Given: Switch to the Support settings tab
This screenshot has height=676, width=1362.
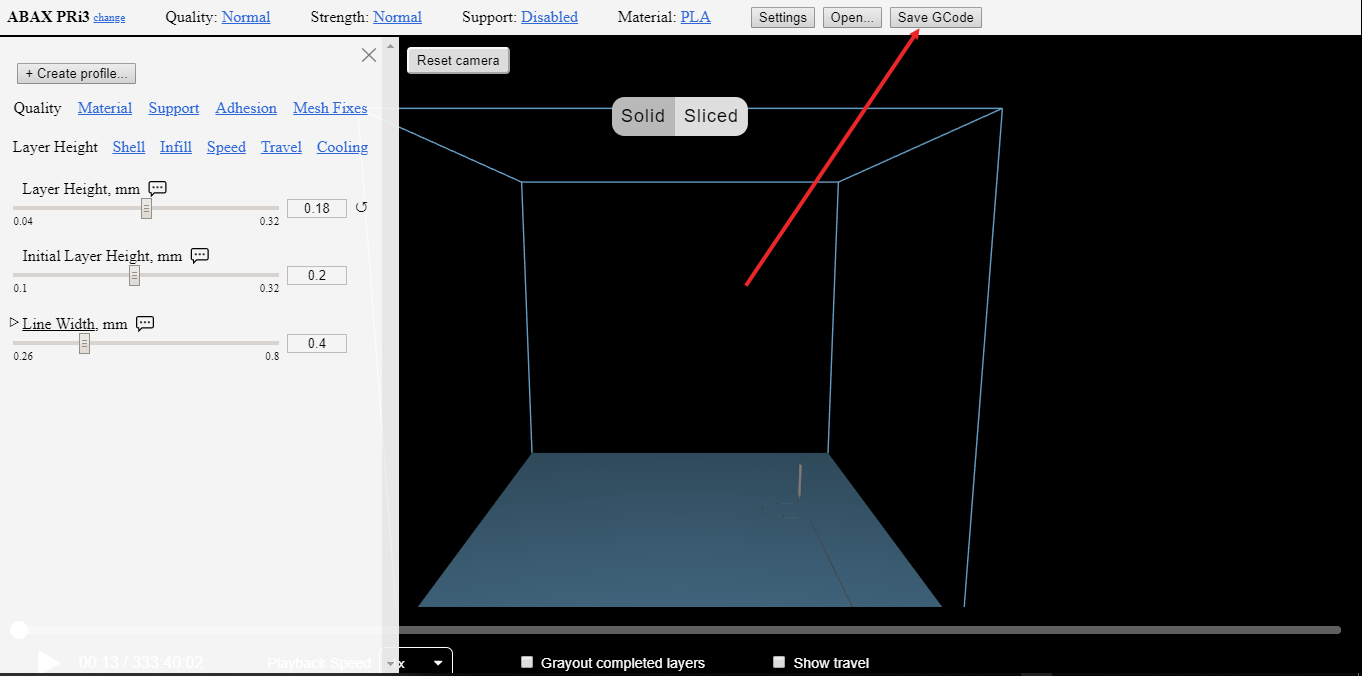Looking at the screenshot, I should point(174,108).
